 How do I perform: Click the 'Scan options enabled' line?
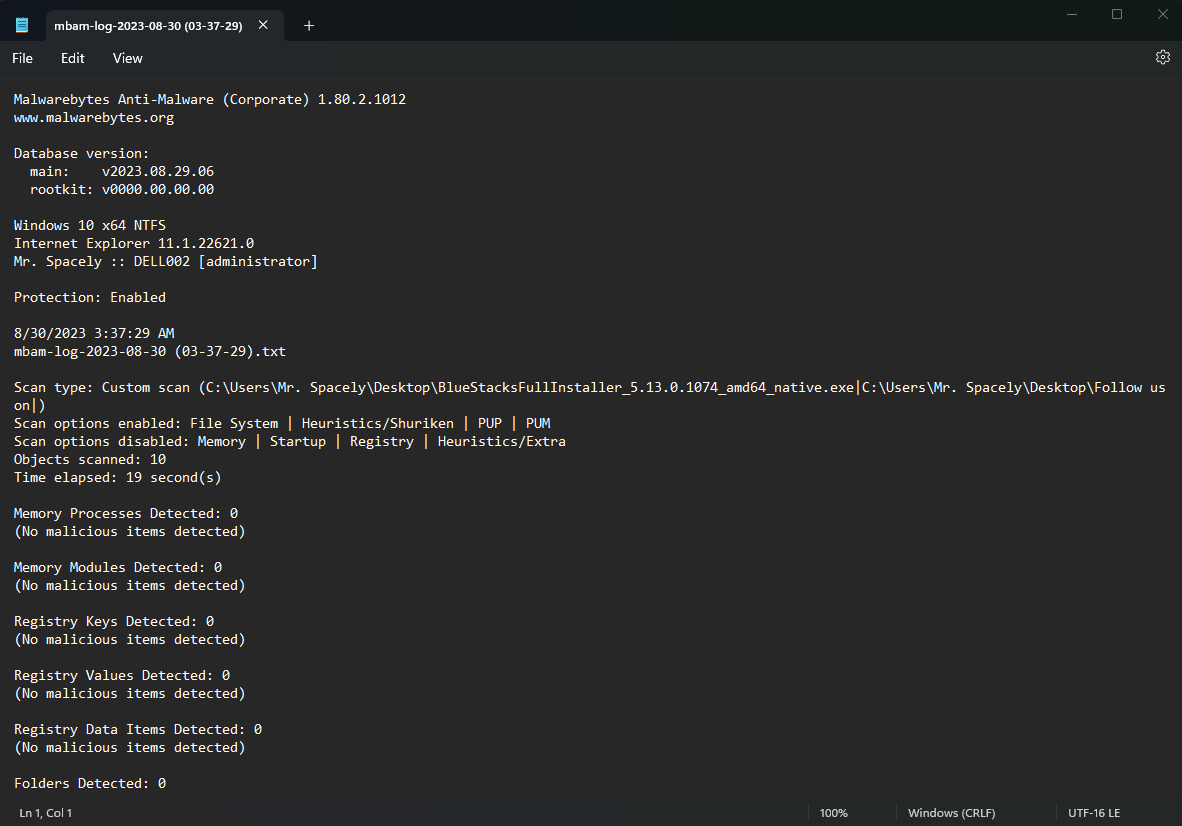pos(282,424)
